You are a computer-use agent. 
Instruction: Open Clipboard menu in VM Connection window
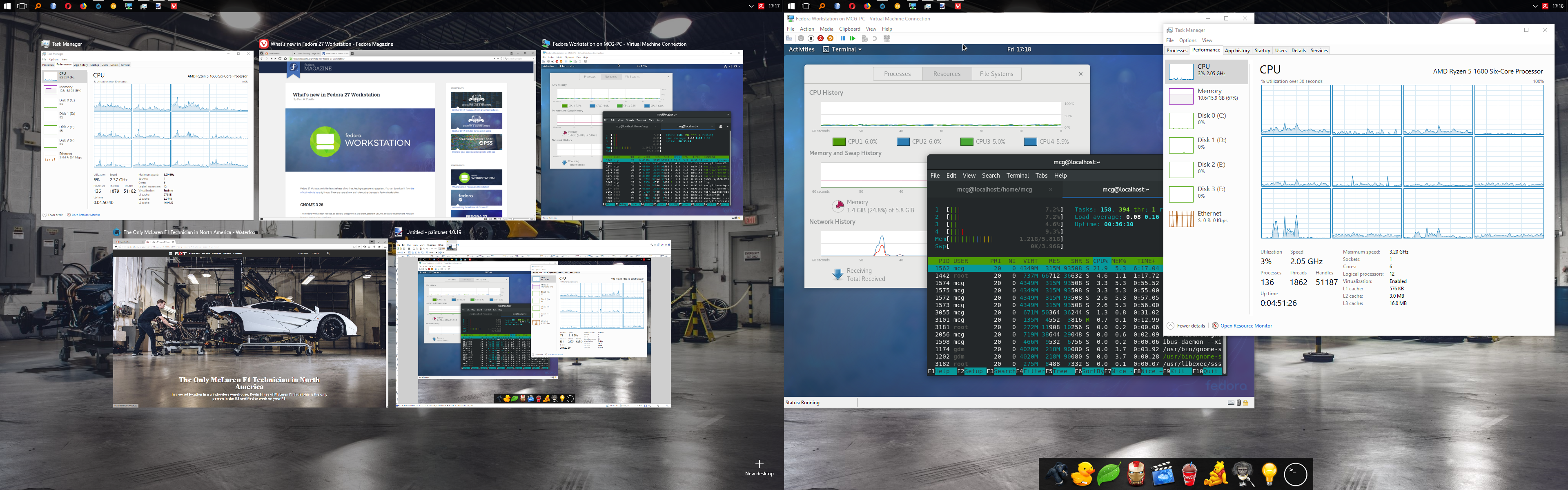pos(849,29)
